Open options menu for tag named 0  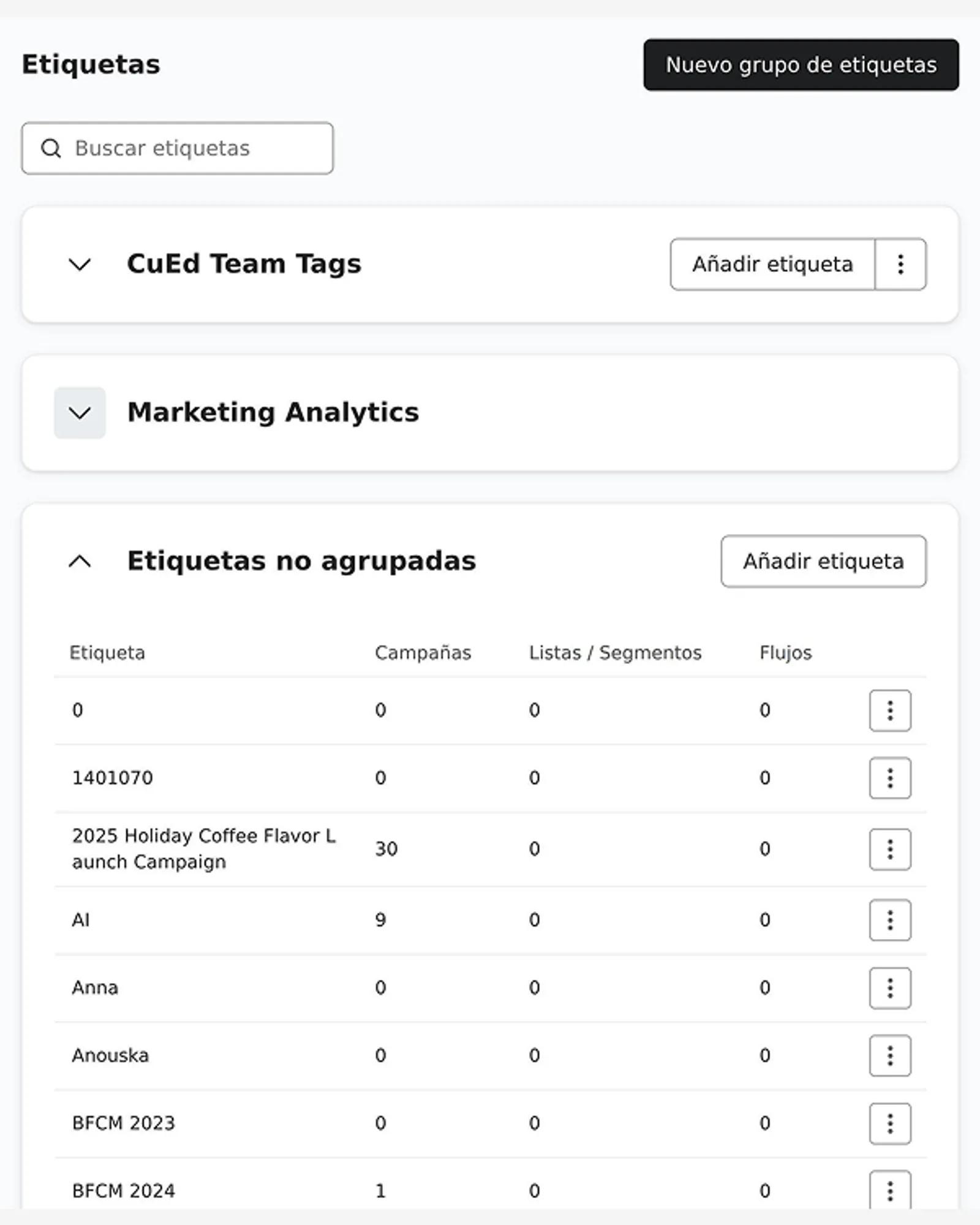[890, 710]
